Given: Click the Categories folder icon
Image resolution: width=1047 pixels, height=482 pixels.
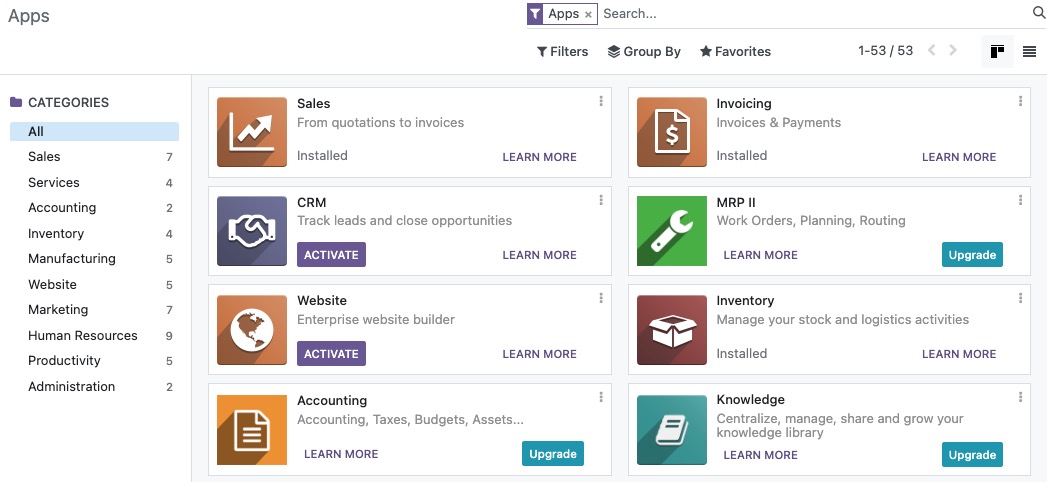Looking at the screenshot, I should (16, 102).
